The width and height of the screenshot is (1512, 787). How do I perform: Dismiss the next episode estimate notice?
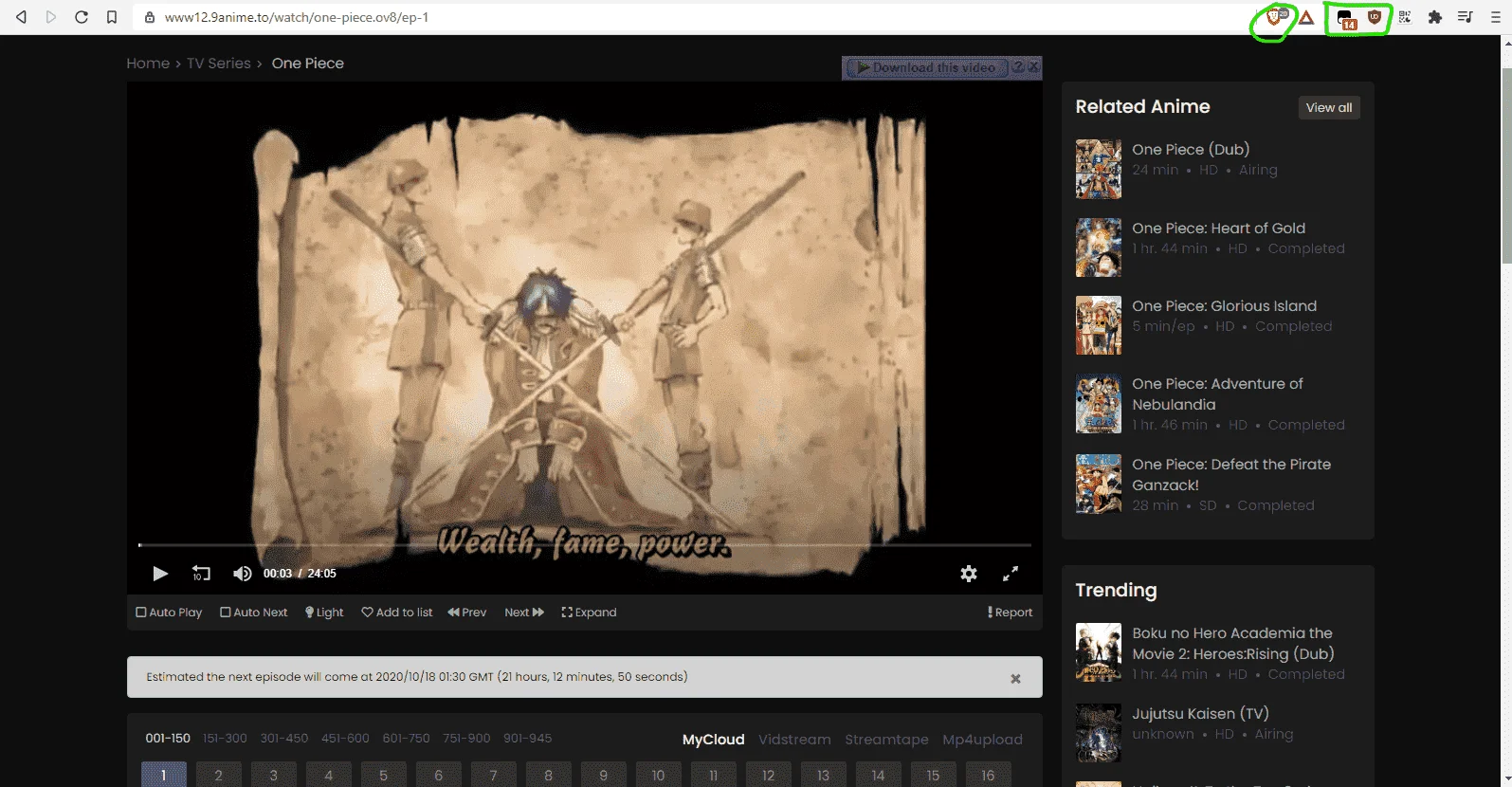point(1015,679)
